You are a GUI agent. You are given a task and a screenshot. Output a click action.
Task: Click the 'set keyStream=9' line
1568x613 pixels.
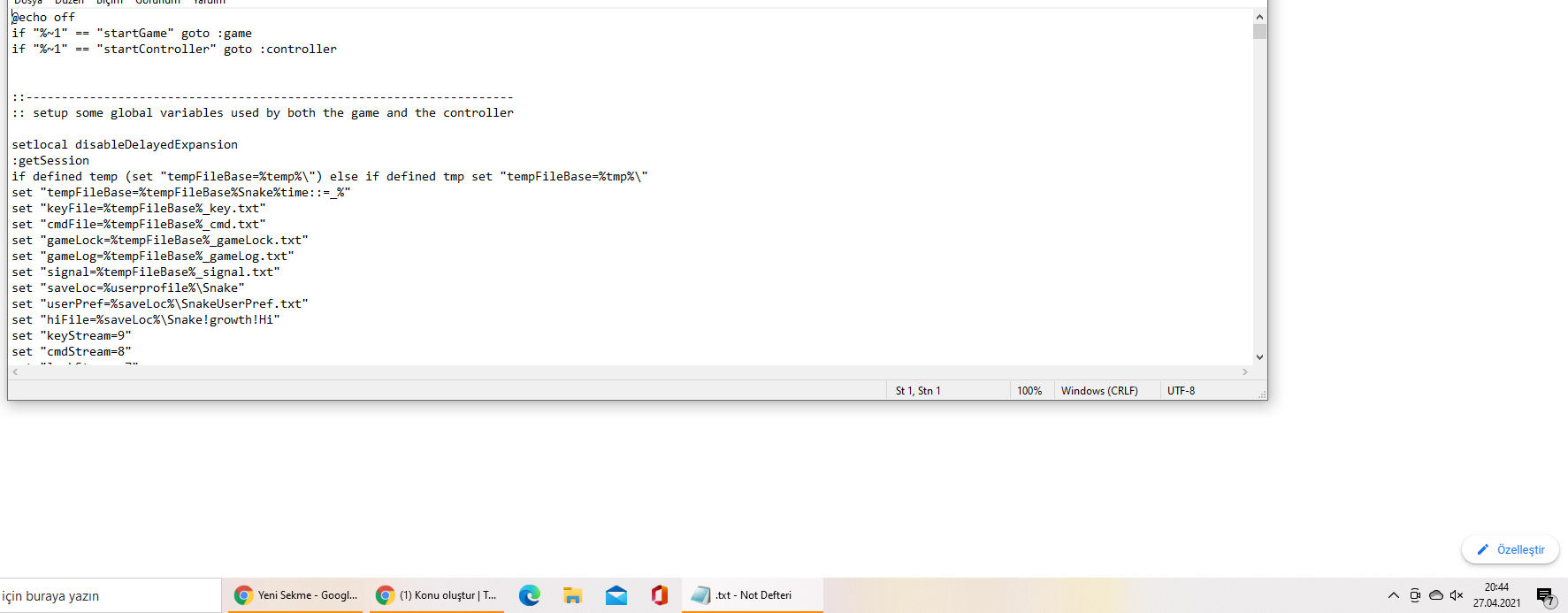72,335
